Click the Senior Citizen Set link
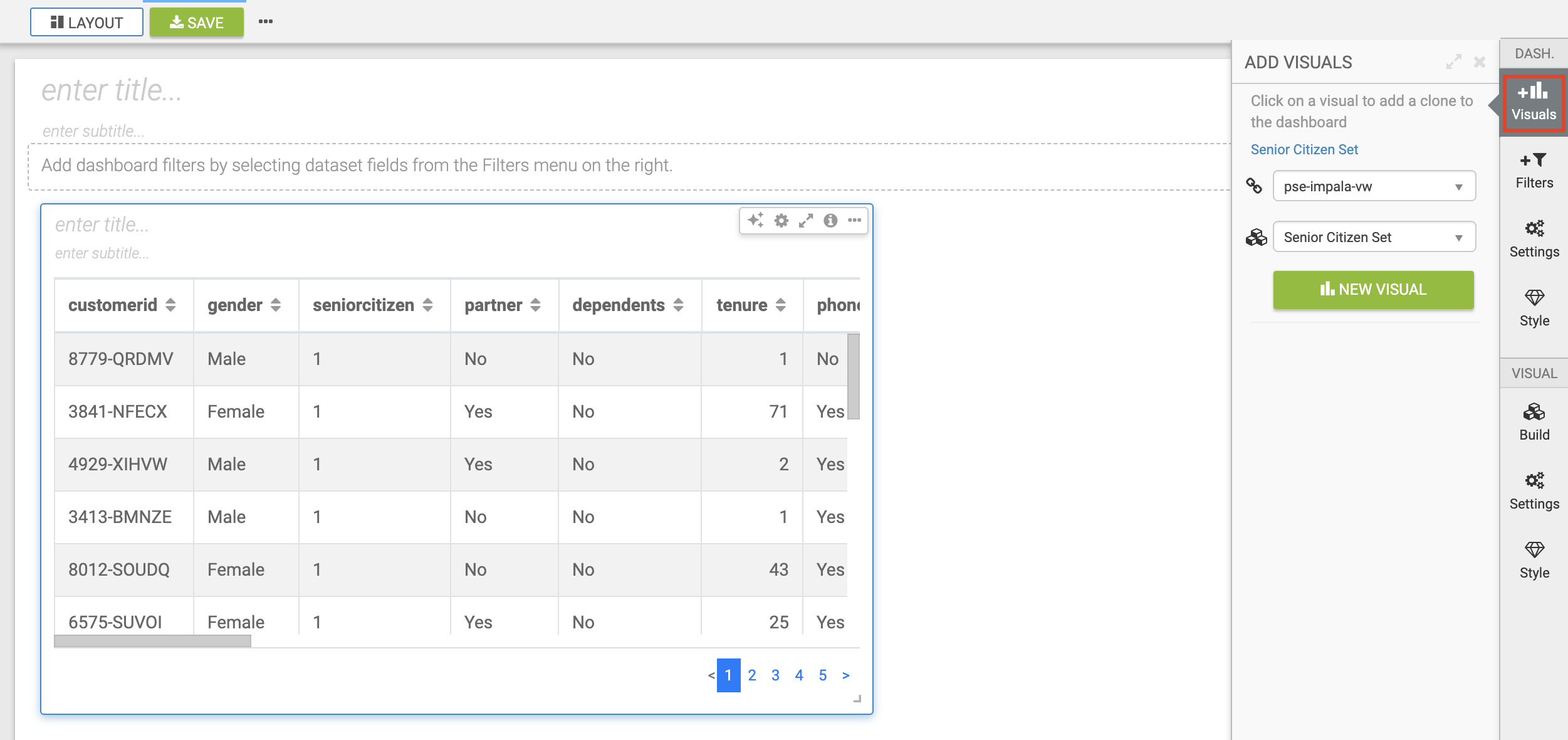1568x740 pixels. [1304, 149]
